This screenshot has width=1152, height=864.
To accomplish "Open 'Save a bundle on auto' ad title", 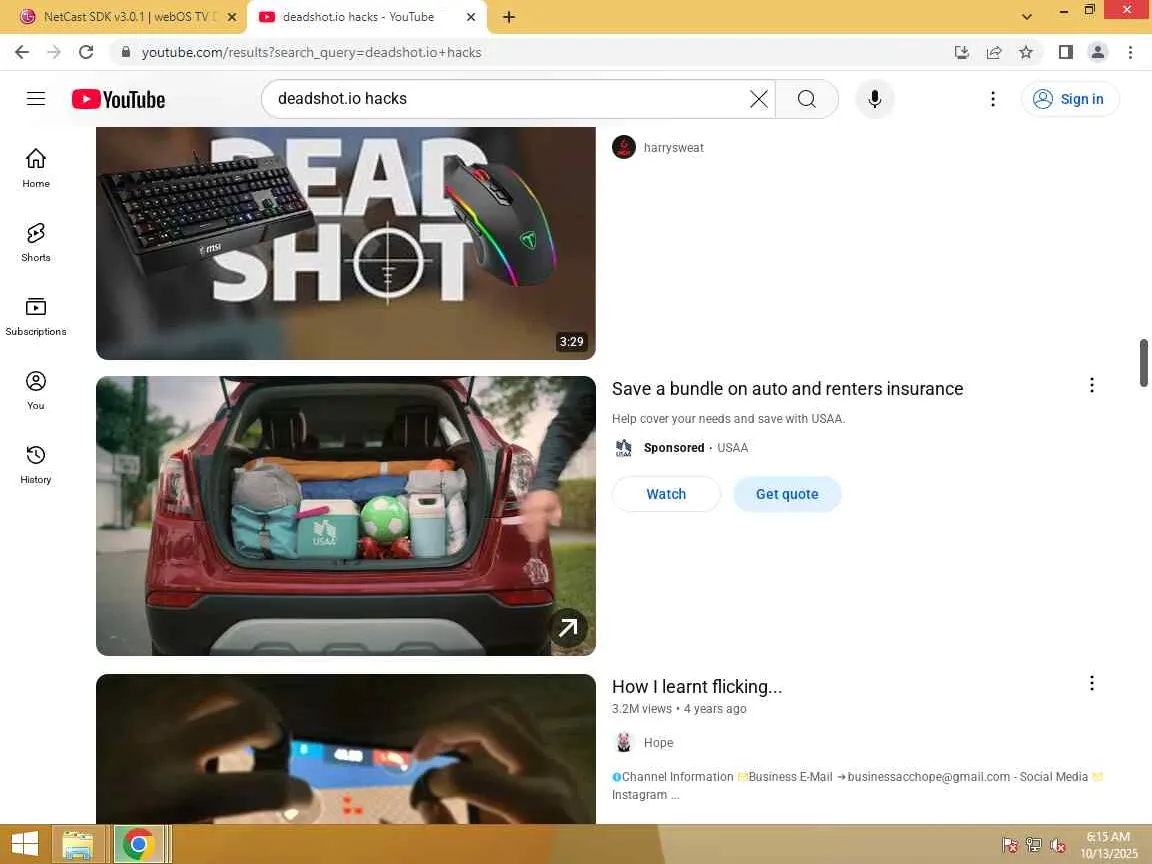I will tap(787, 388).
